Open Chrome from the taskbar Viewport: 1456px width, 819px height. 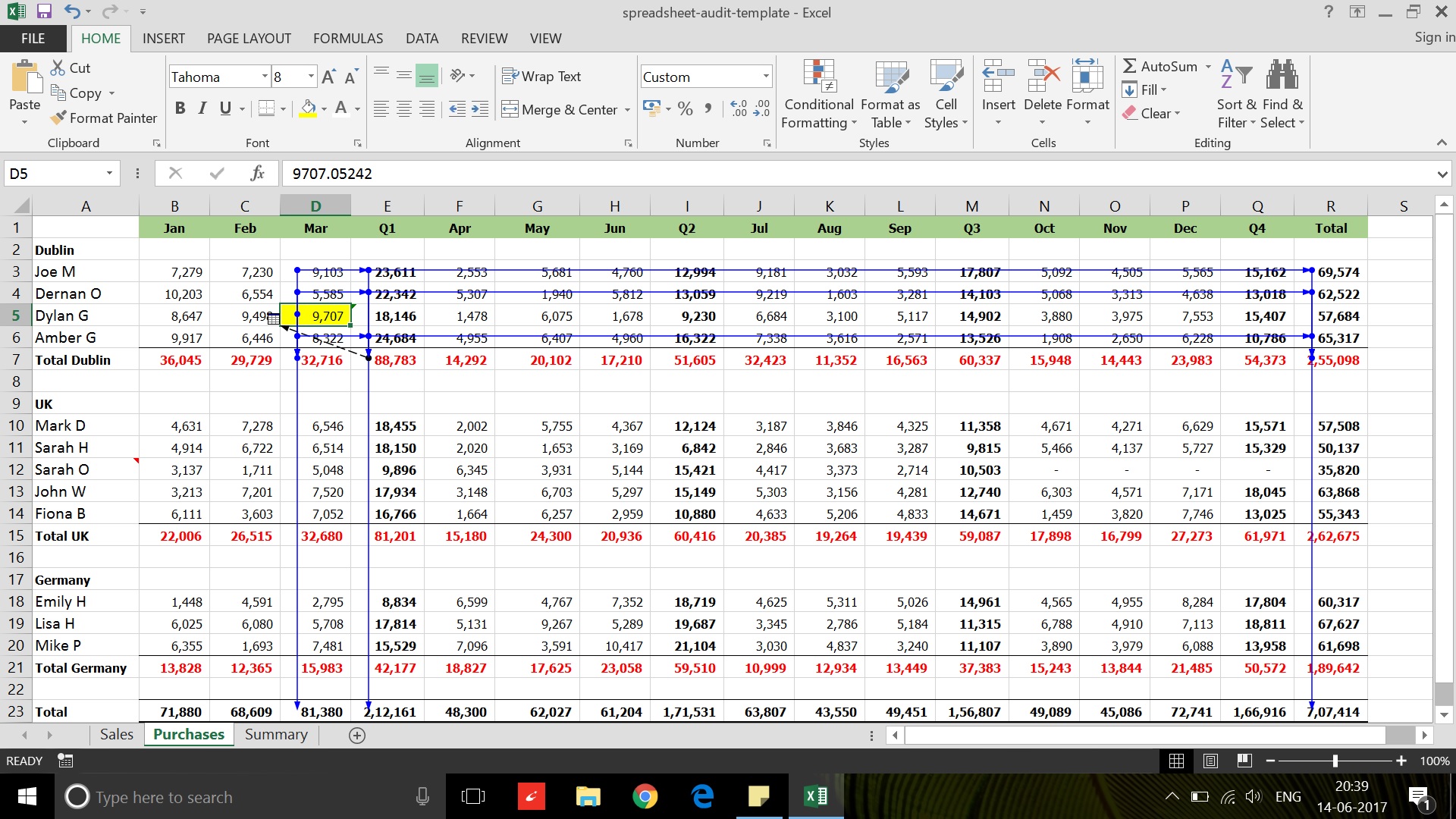click(645, 796)
